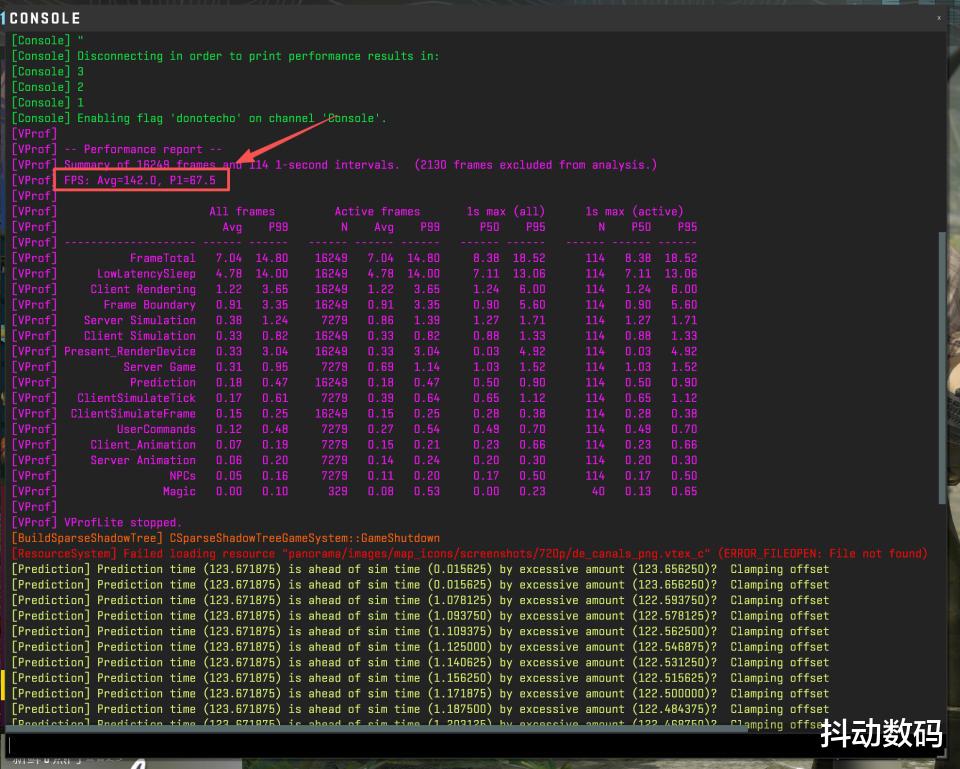Click the "1s max (active)" column header
960x769 pixels.
click(634, 211)
